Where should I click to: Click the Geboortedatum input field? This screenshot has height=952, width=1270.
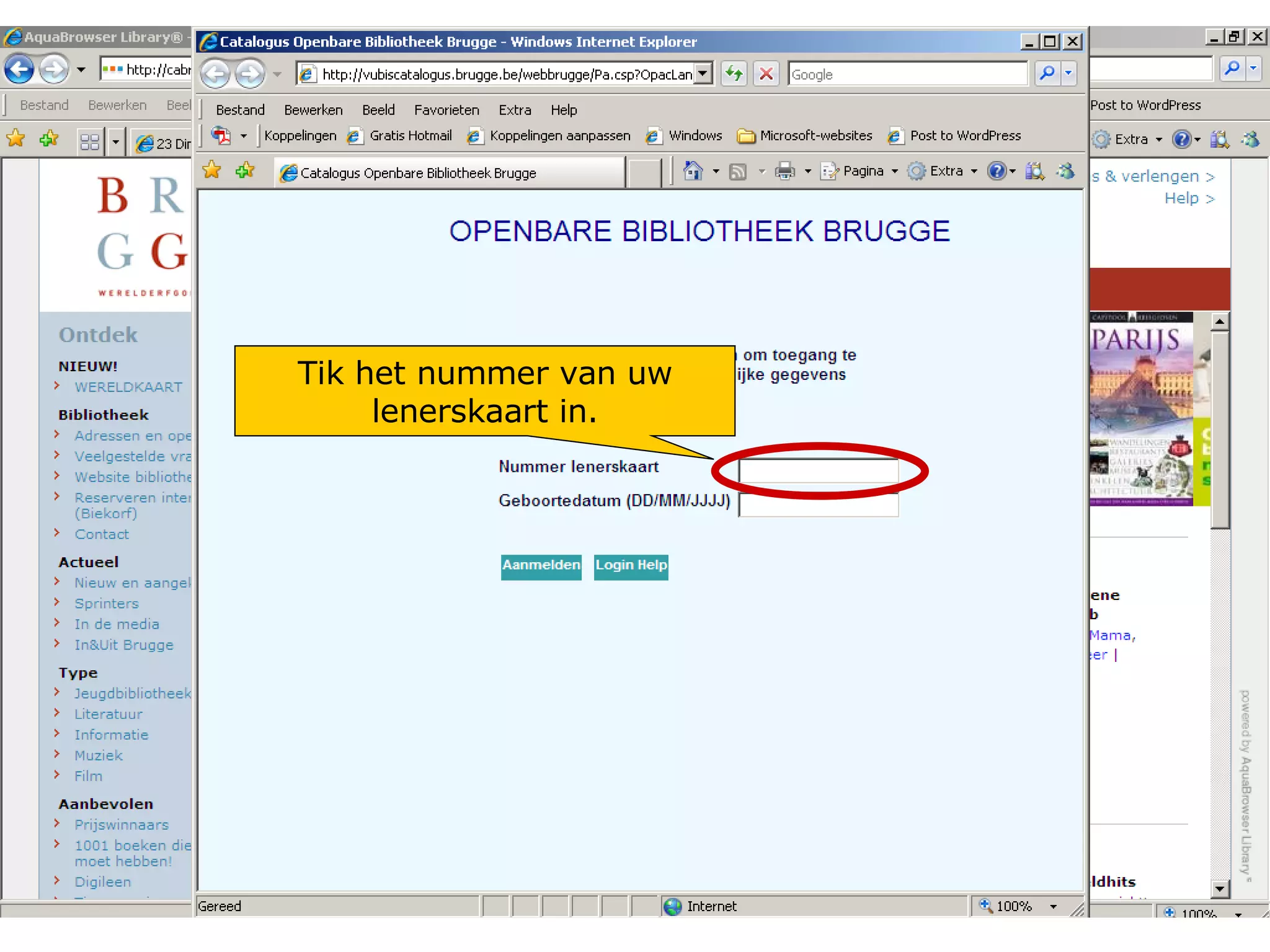(x=818, y=505)
